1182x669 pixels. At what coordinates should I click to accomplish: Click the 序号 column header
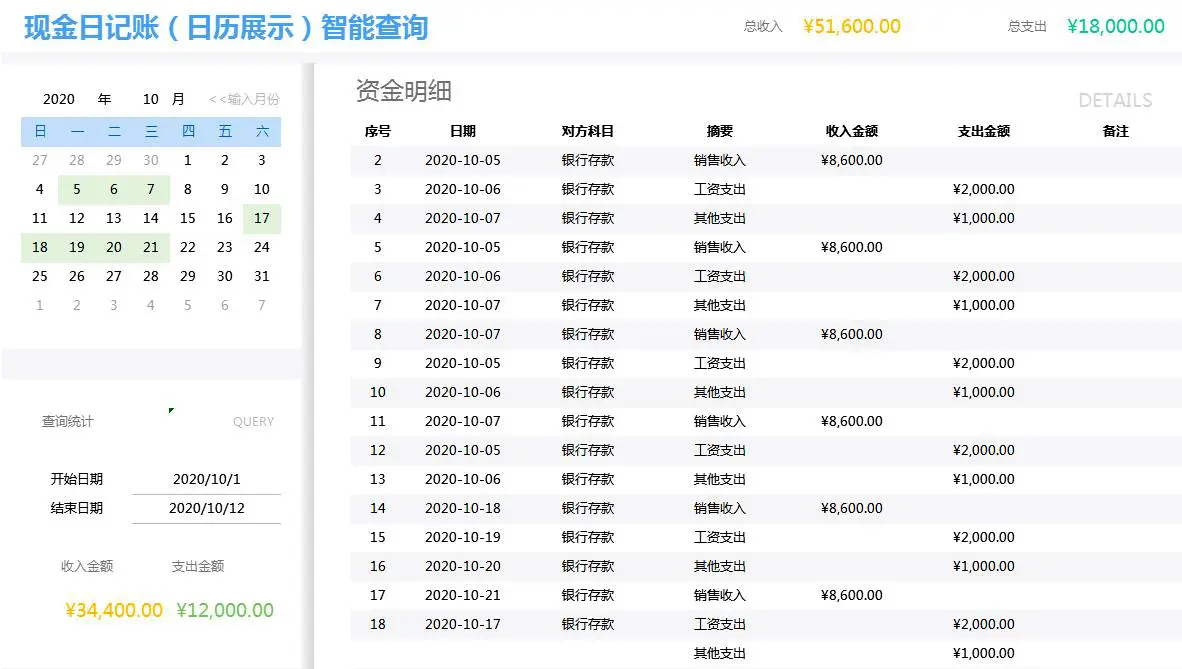(378, 131)
